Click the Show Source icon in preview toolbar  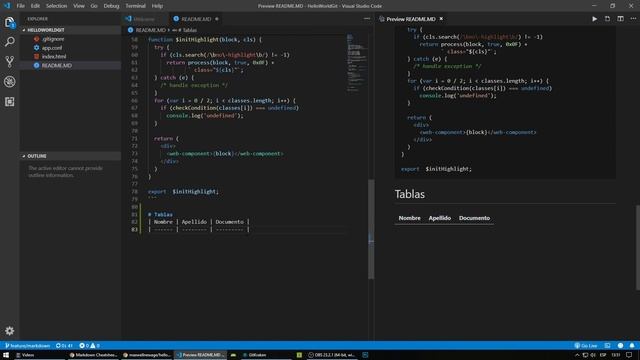[607, 19]
